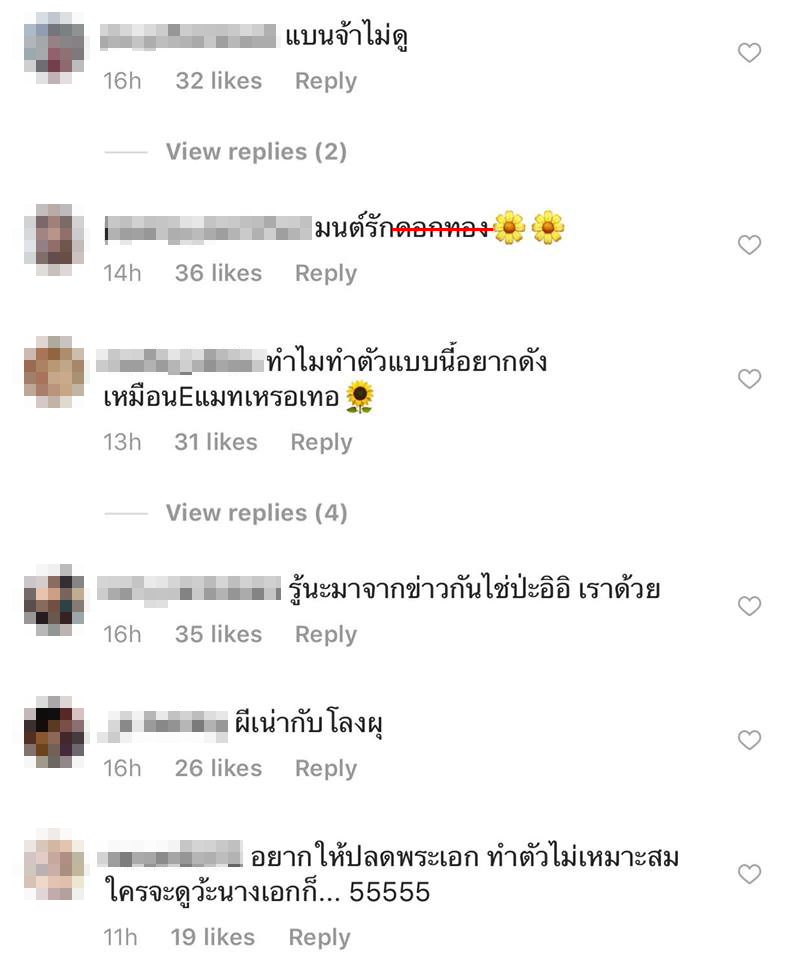Reply to the comment with 32 likes

[326, 81]
